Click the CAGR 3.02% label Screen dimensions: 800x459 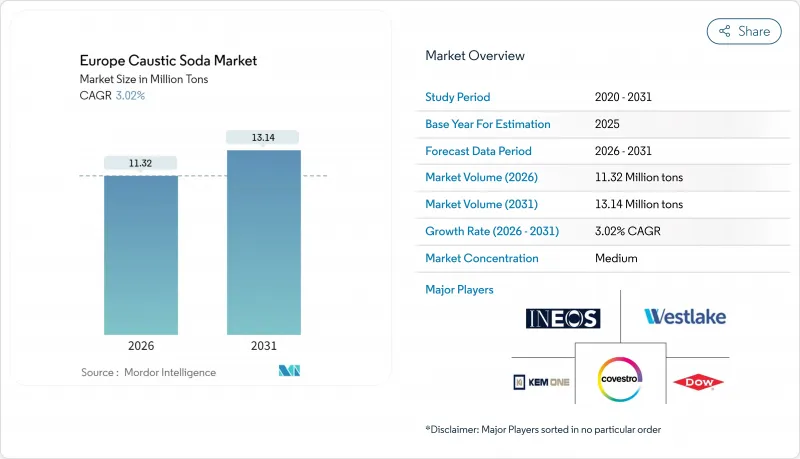pos(112,95)
